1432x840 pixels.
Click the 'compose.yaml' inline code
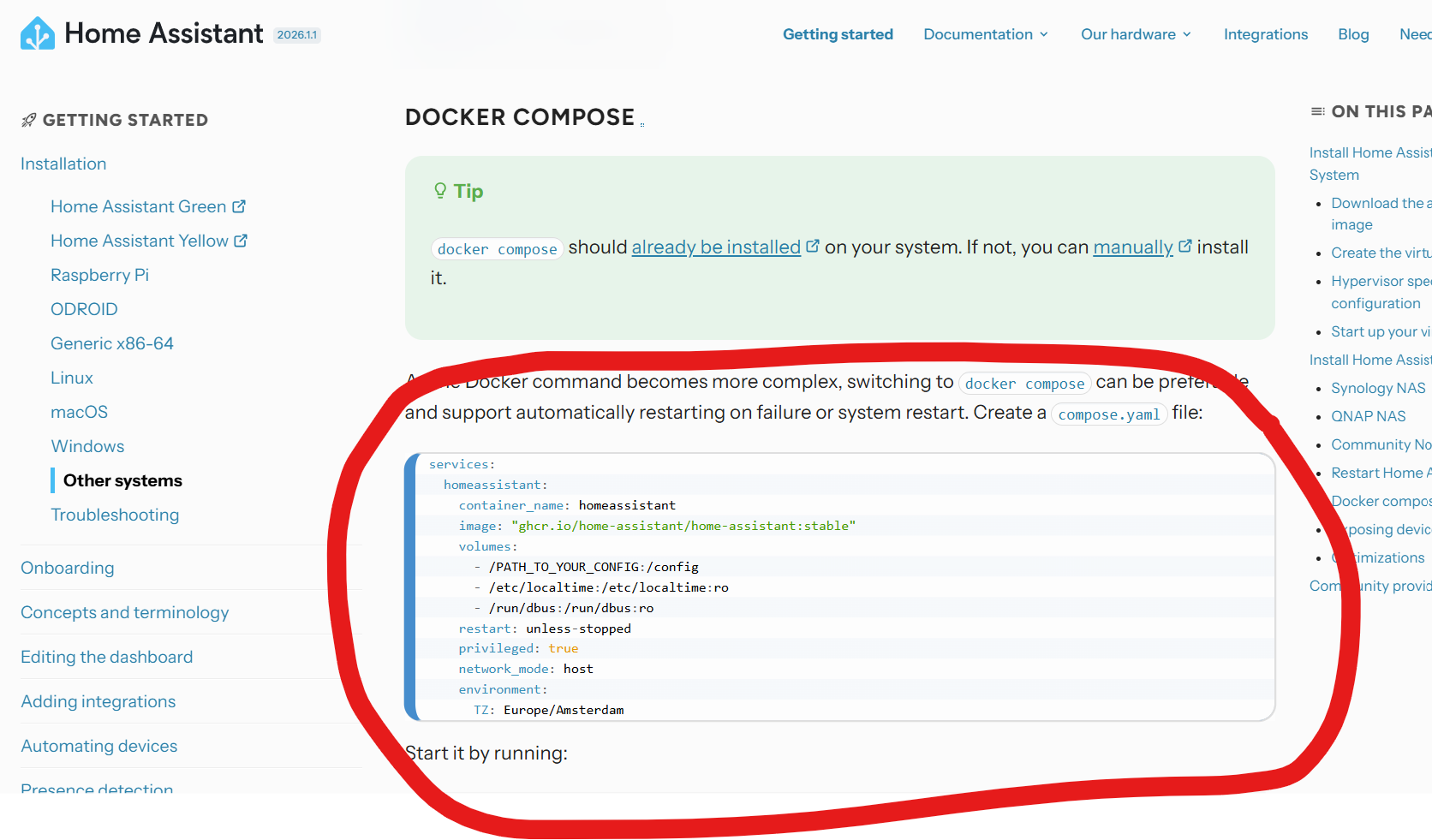coord(1109,414)
